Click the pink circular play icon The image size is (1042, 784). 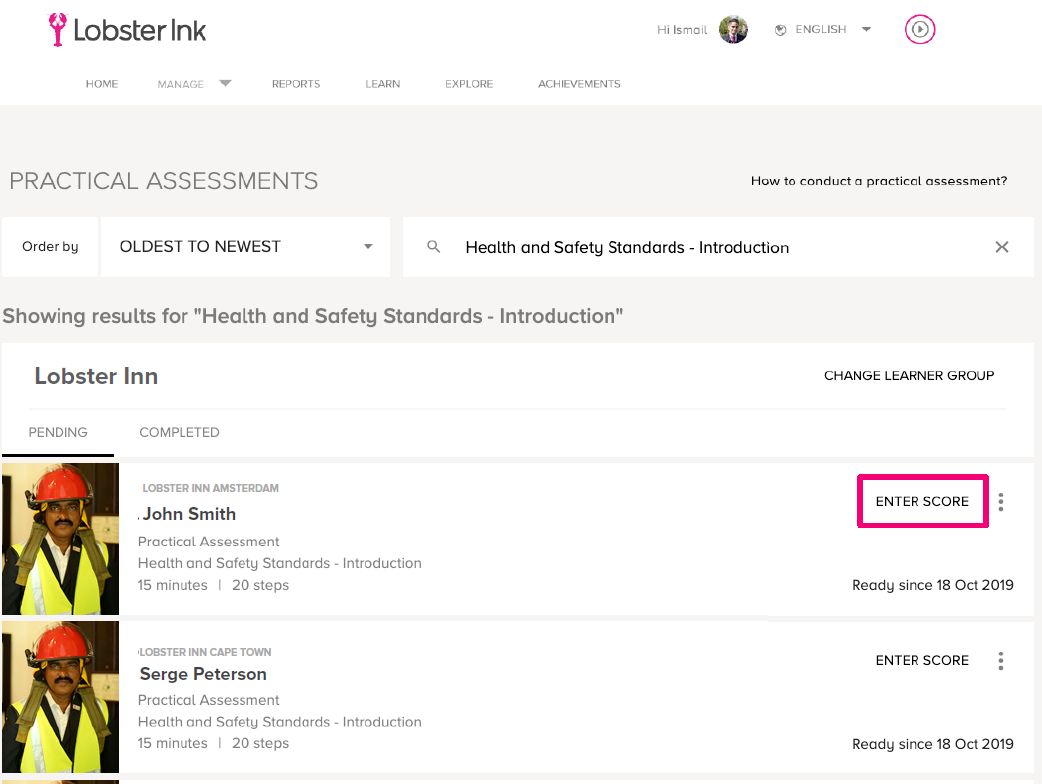tap(920, 29)
